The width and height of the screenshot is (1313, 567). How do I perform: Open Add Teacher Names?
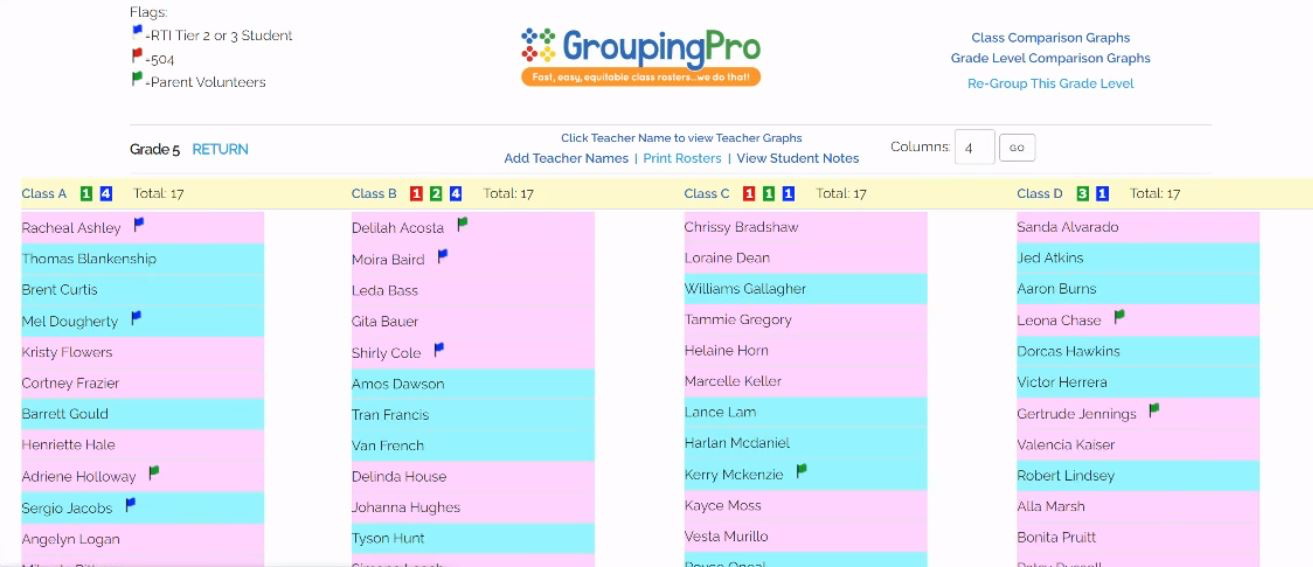pyautogui.click(x=566, y=158)
